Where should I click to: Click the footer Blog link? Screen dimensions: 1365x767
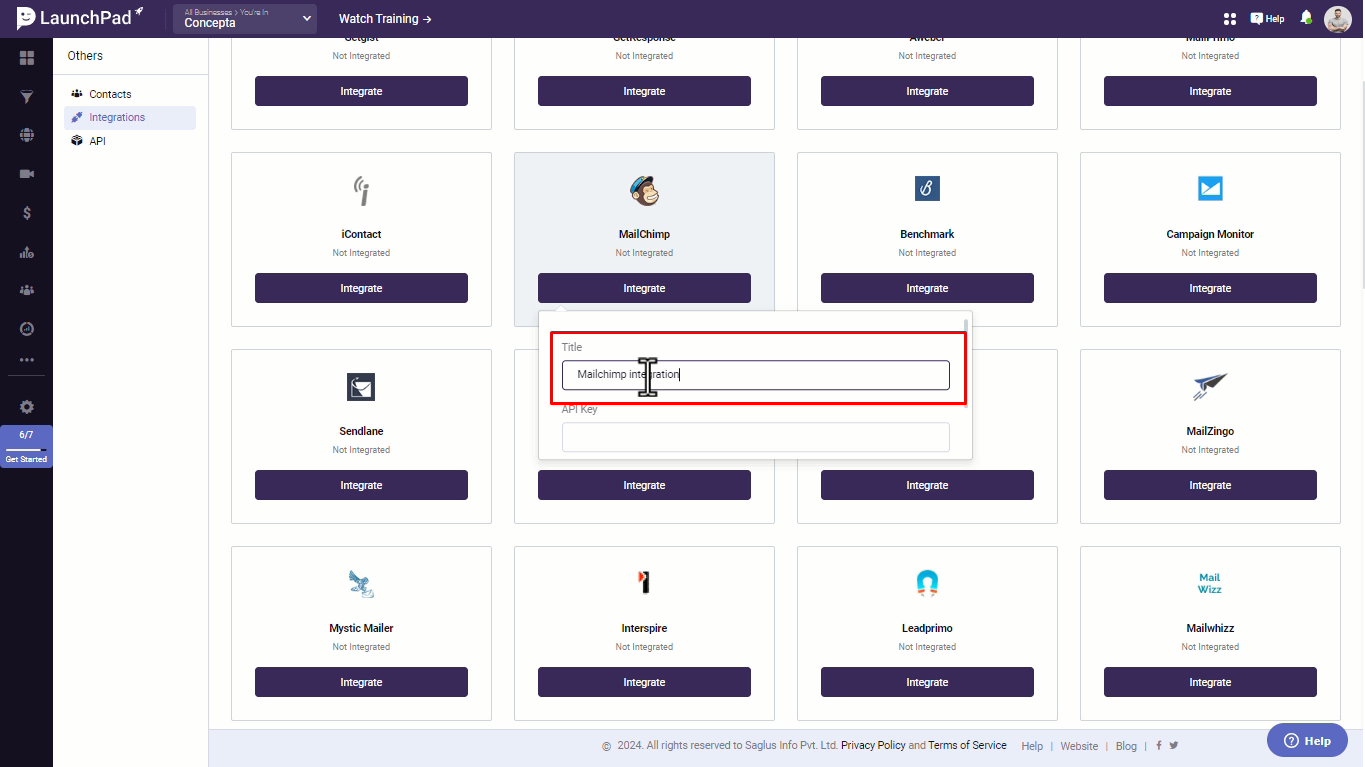(1126, 746)
